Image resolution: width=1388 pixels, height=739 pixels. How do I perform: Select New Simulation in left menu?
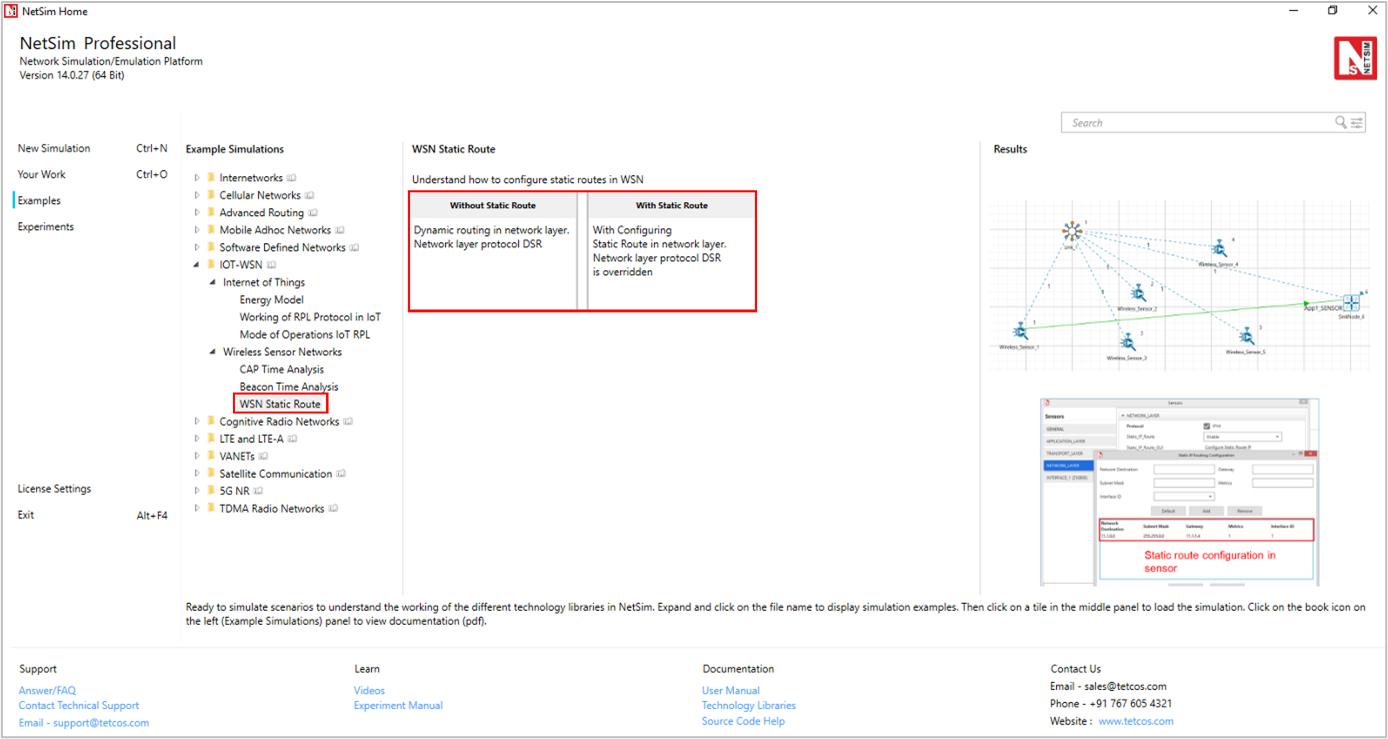click(x=54, y=148)
